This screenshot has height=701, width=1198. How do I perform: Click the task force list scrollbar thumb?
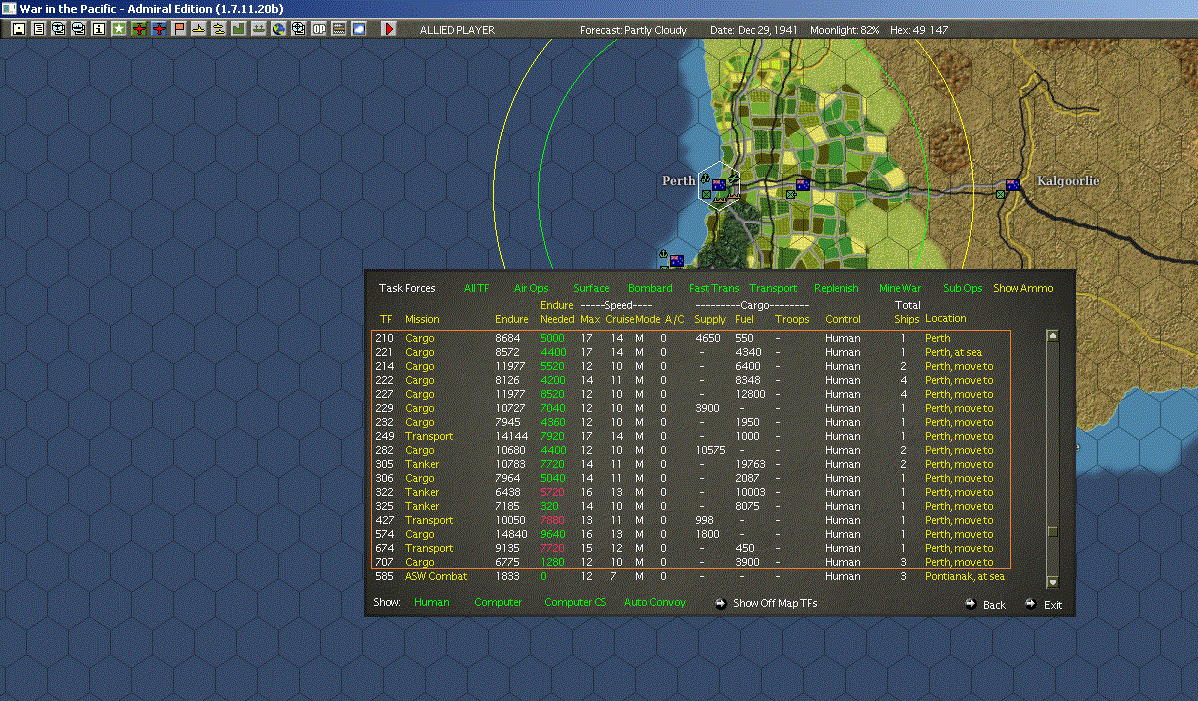tap(1052, 531)
